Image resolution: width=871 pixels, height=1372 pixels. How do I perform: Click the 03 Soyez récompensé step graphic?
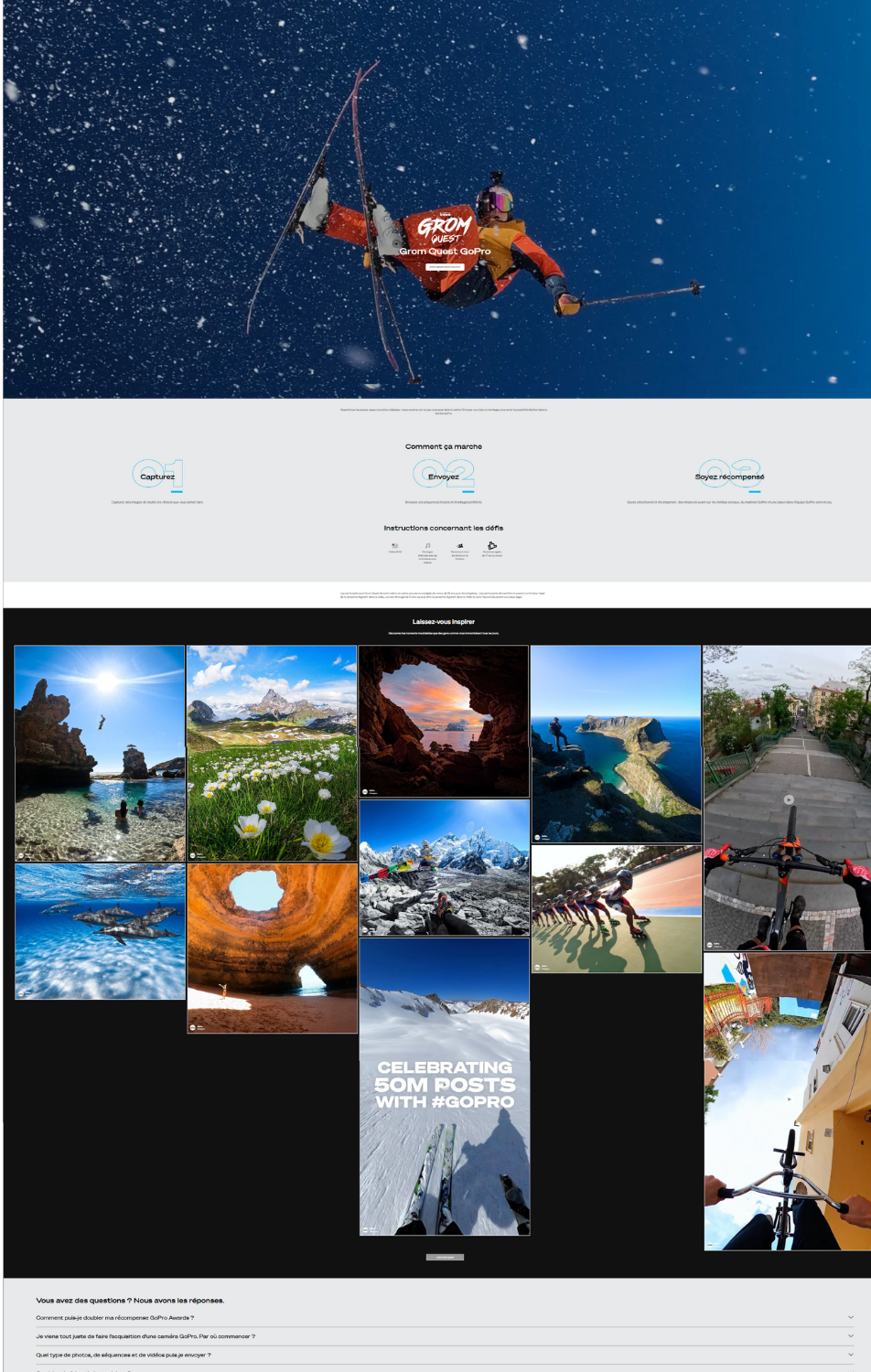(x=729, y=475)
